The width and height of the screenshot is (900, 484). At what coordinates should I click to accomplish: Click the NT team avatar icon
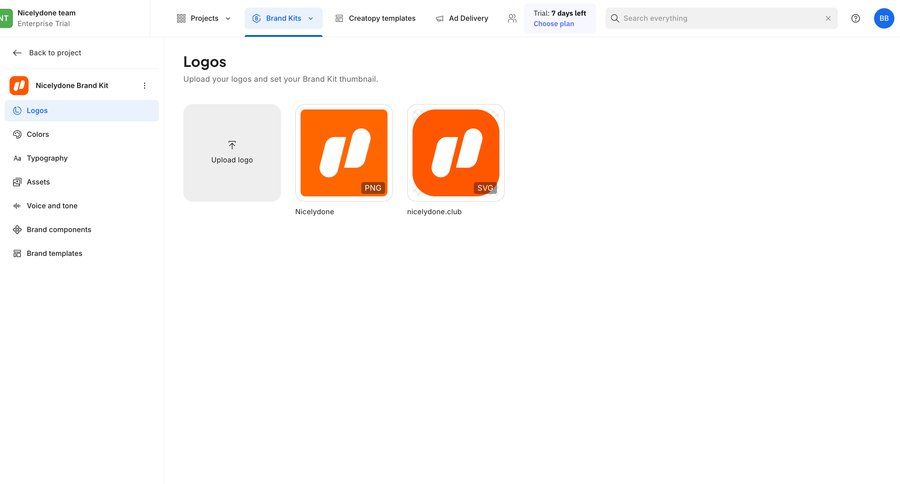[6, 18]
